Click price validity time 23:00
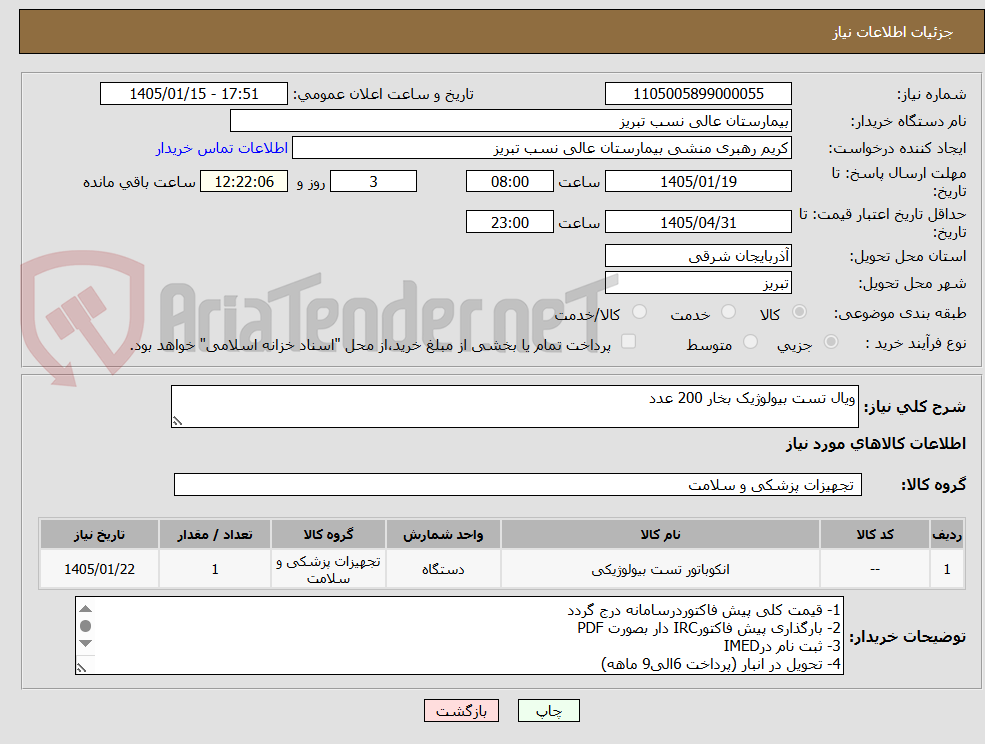This screenshot has height=744, width=985. (x=509, y=222)
